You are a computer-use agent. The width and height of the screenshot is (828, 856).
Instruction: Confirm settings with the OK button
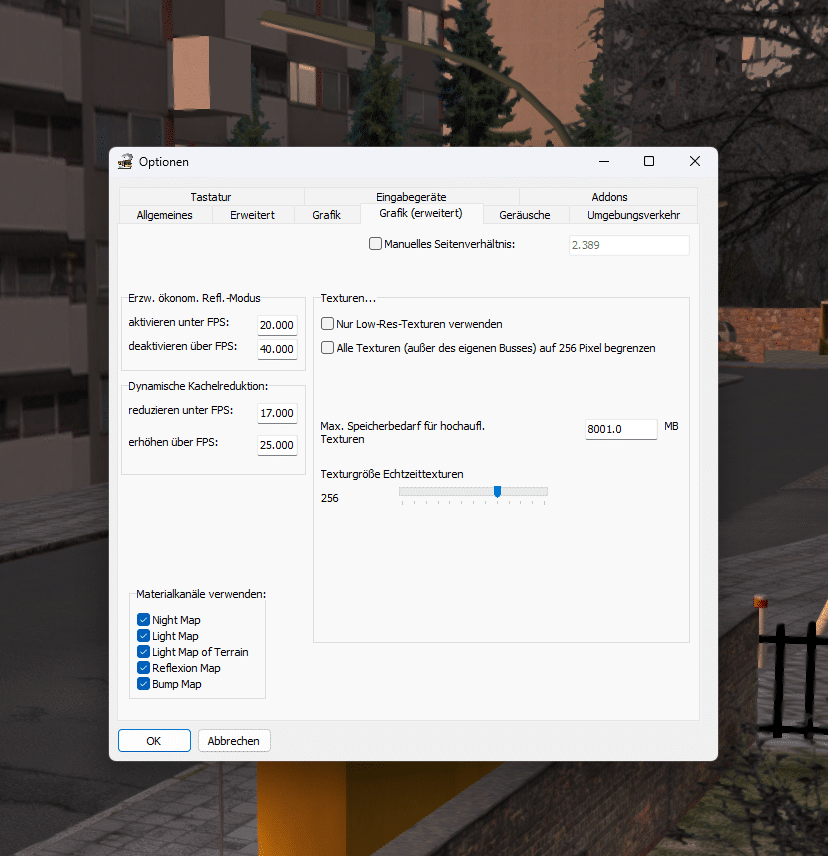coord(154,741)
